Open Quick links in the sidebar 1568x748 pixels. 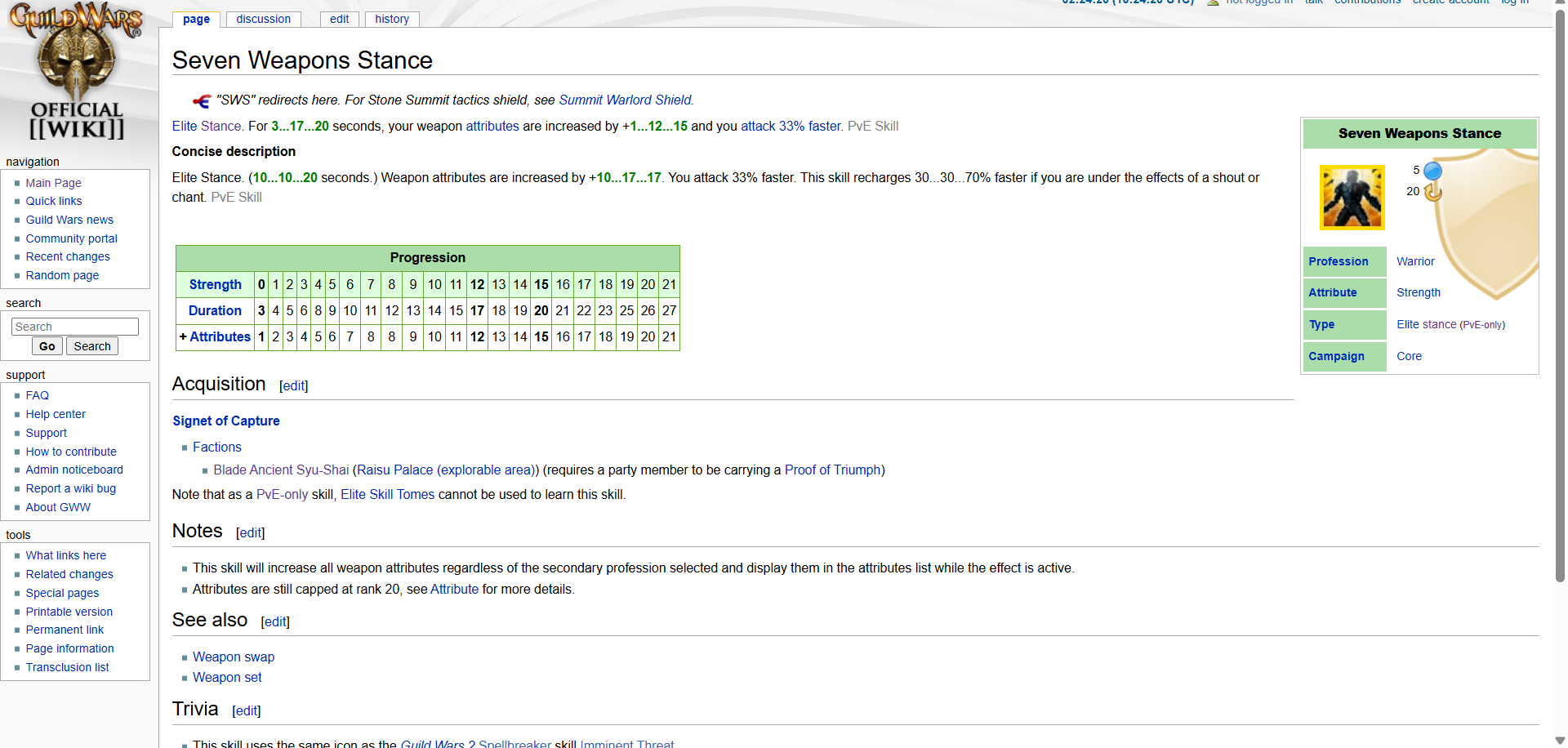(54, 201)
